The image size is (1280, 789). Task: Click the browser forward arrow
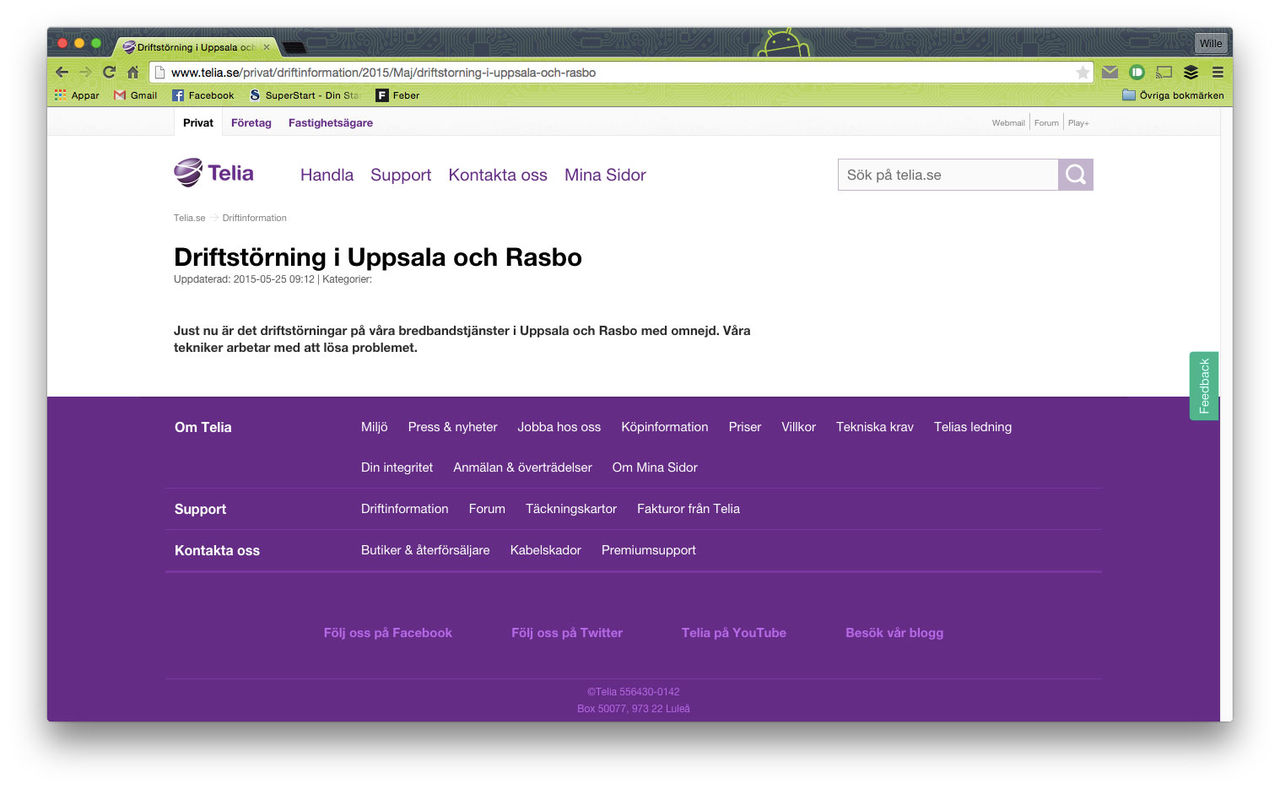pos(85,72)
